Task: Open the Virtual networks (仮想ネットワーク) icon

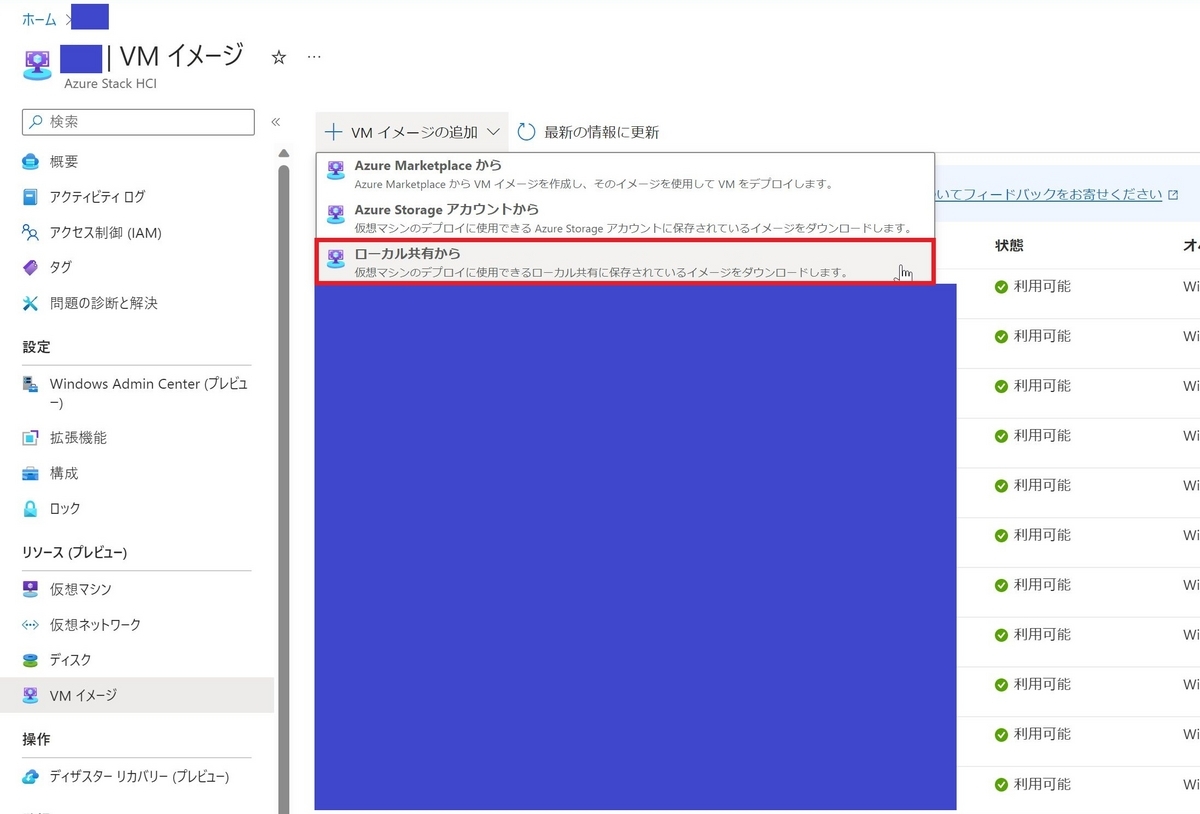Action: click(31, 625)
